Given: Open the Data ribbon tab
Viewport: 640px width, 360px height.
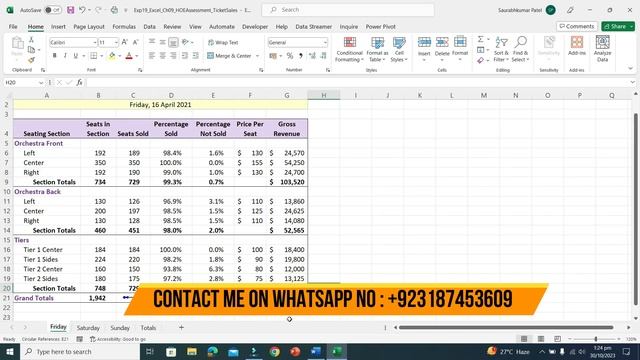Looking at the screenshot, I should pyautogui.click(x=149, y=27).
